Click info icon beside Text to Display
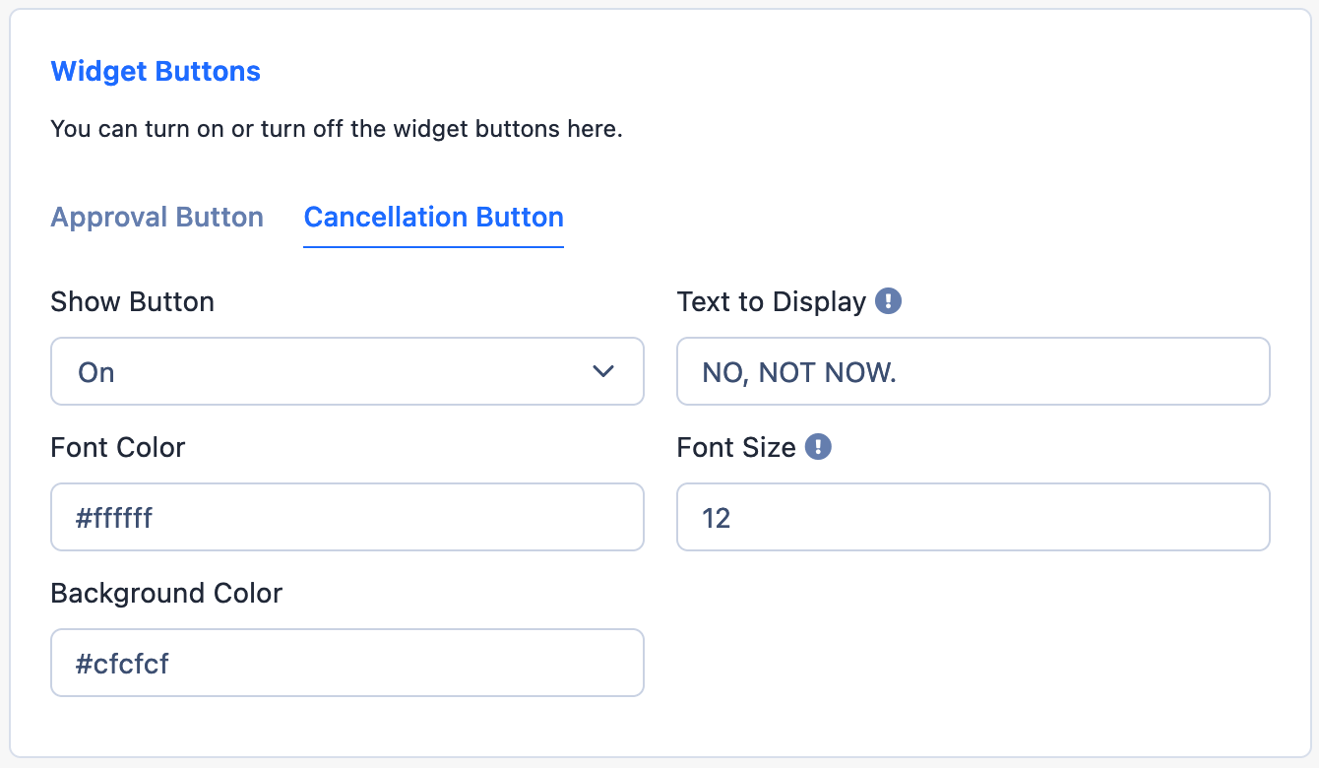The image size is (1319, 768). click(x=888, y=301)
